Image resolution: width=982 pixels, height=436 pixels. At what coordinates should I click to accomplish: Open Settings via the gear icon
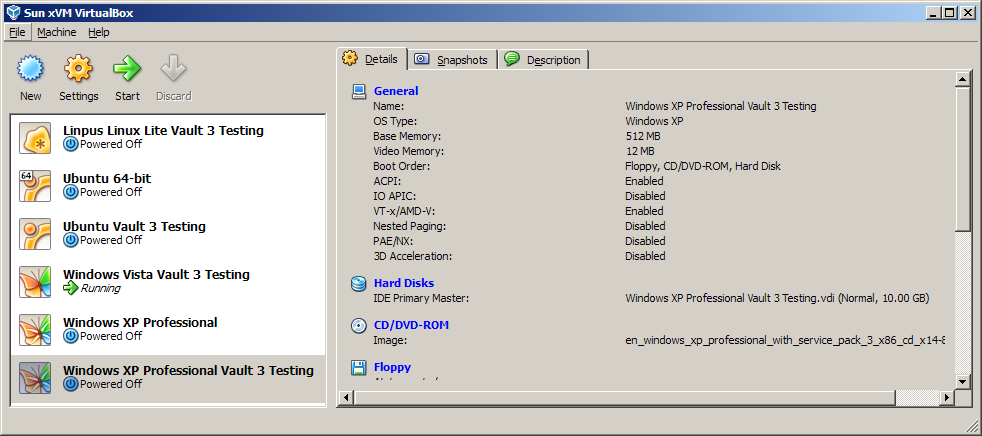coord(78,69)
